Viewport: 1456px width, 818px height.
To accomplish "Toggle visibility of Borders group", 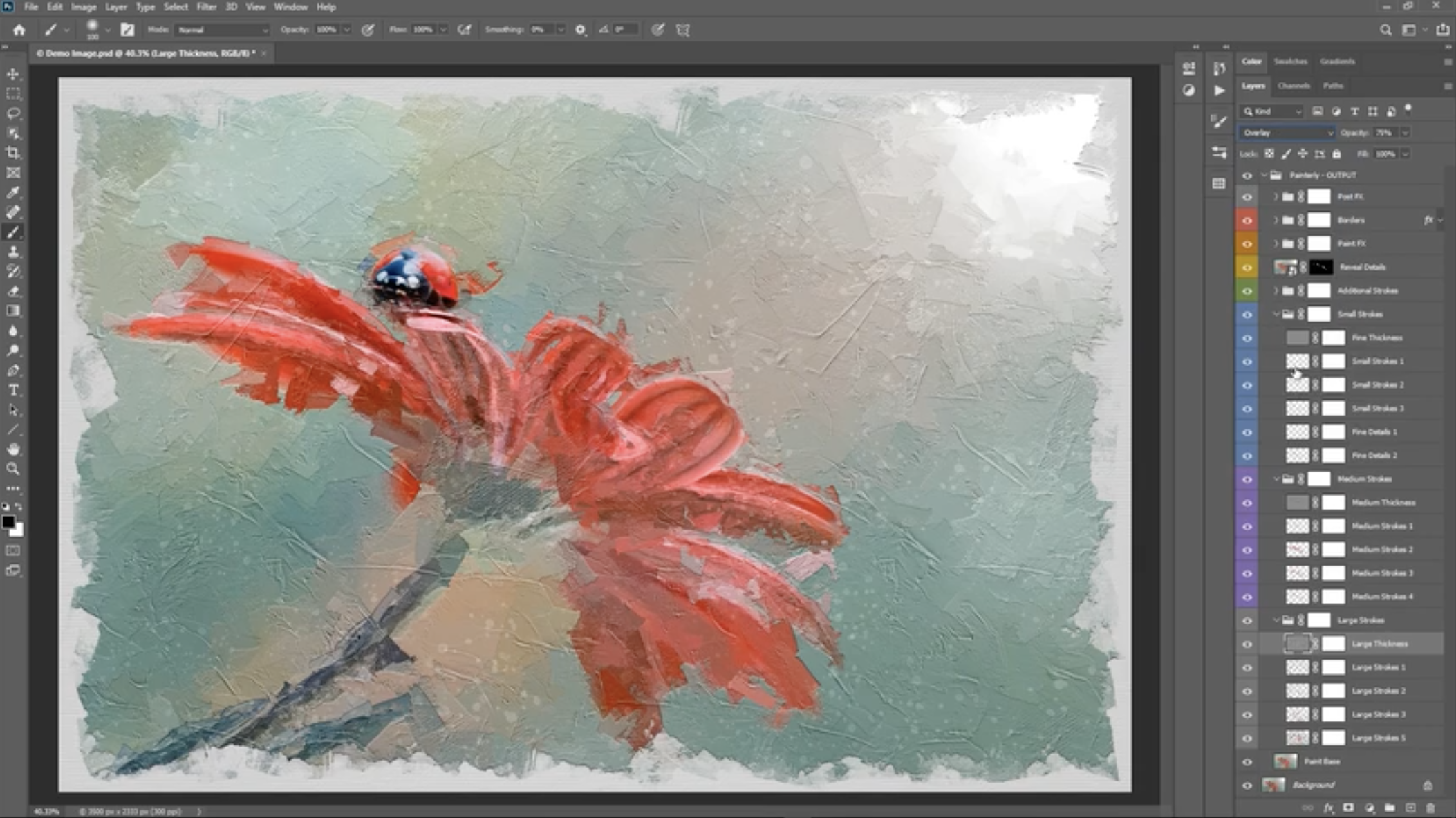I will 1247,221.
